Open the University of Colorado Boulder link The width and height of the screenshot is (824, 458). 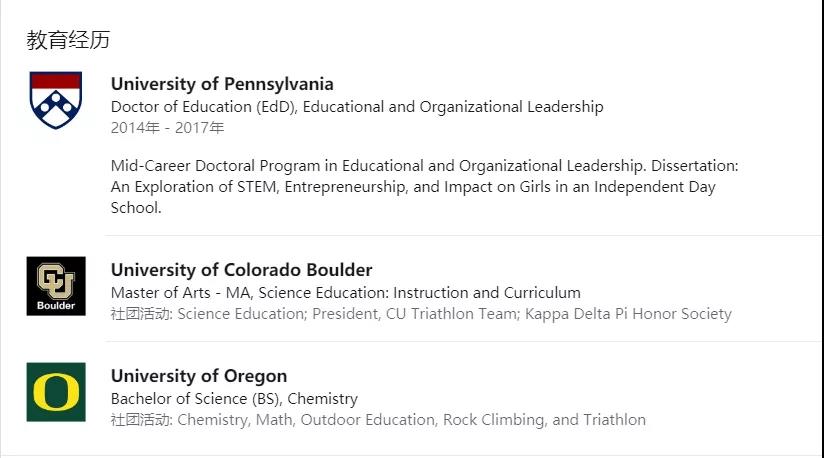click(x=241, y=270)
